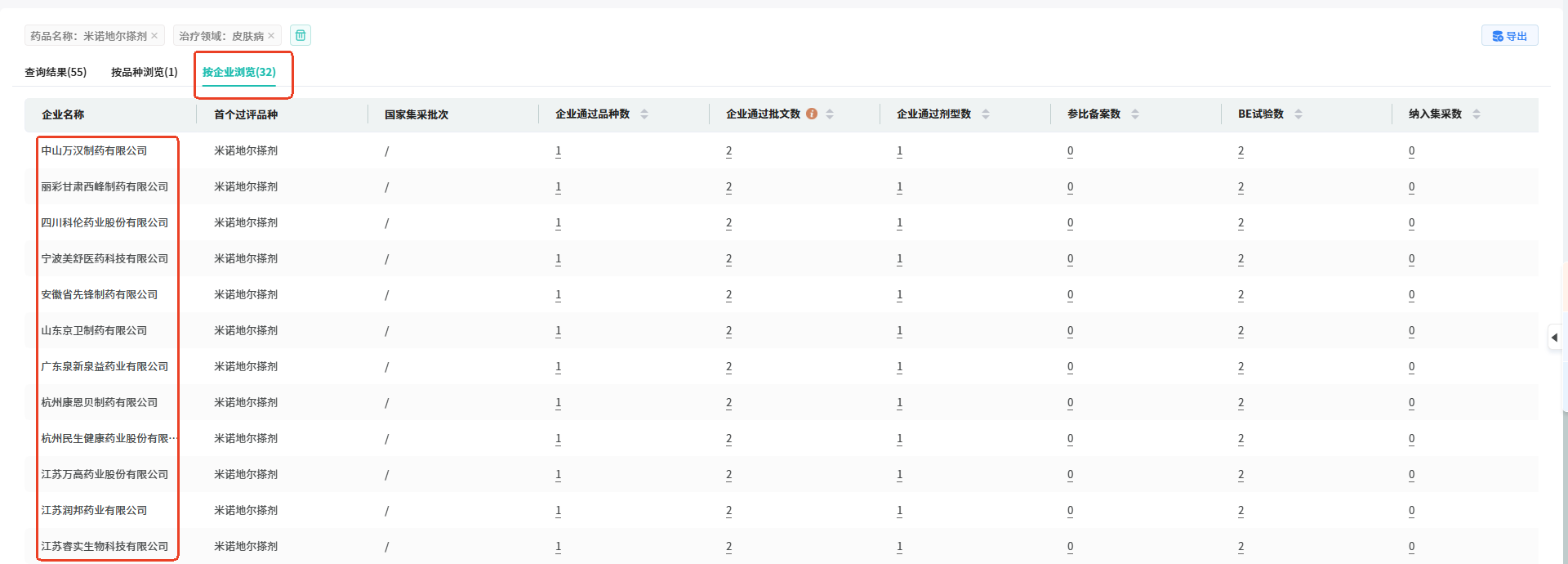The width and height of the screenshot is (1568, 564).
Task: Open company 杭州民生健康药业股份有限…
Action: [x=109, y=438]
